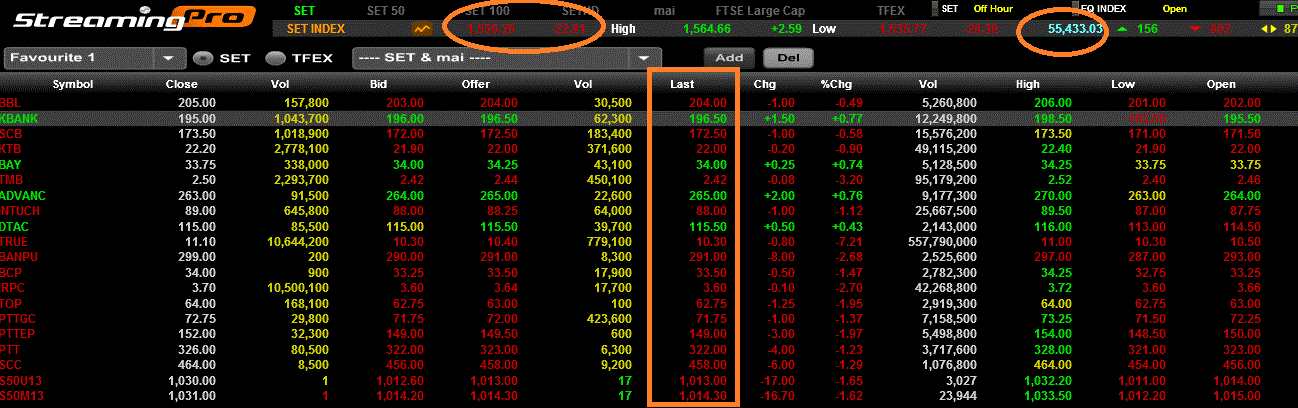Sort by Last column header
The width and height of the screenshot is (1298, 408).
coord(682,85)
